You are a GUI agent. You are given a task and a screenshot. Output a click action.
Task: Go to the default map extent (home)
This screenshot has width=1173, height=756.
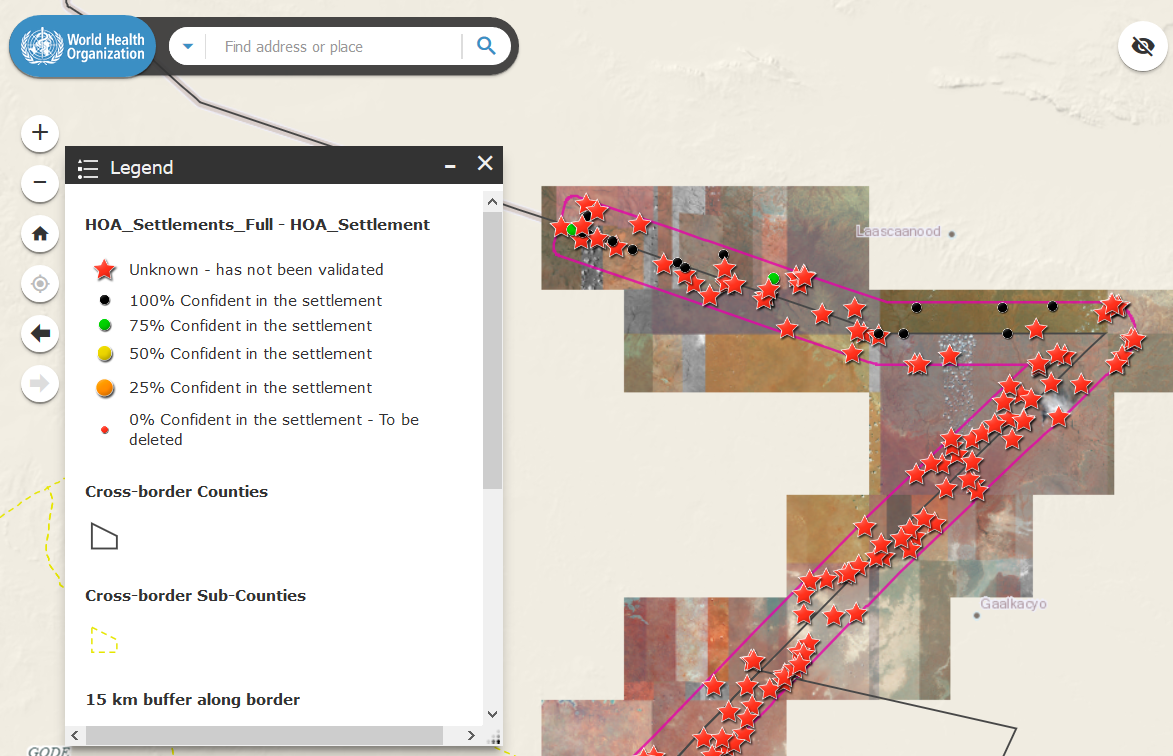[x=40, y=234]
